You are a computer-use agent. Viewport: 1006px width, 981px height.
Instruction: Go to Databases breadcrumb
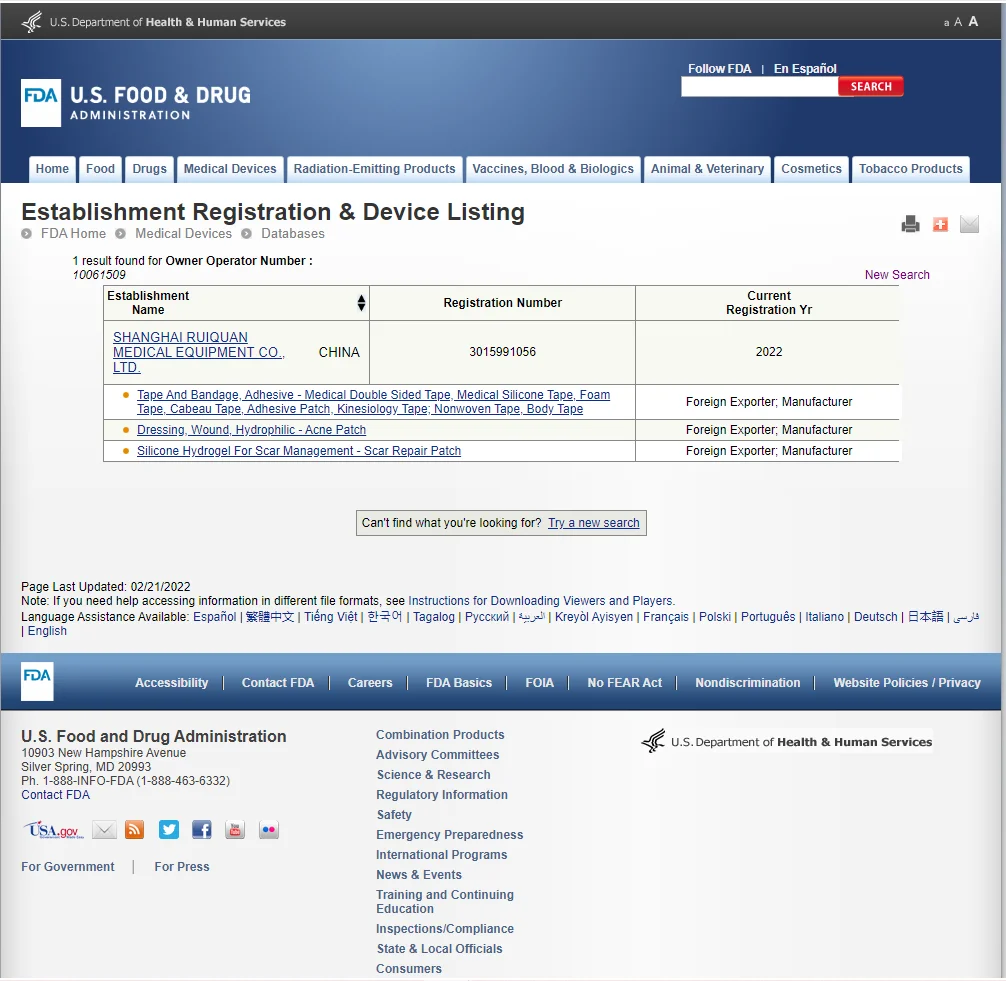(x=293, y=234)
